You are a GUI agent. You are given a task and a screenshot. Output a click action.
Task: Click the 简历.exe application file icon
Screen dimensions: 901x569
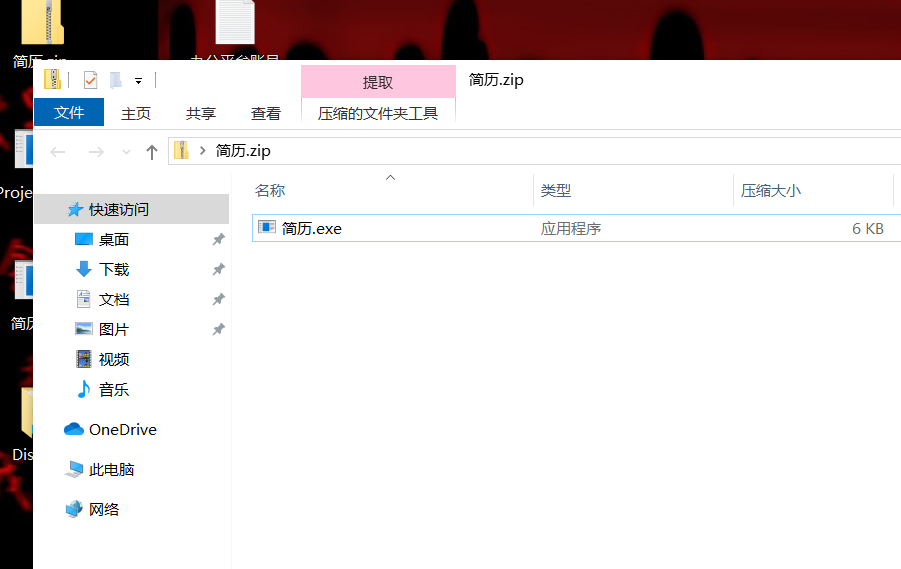pyautogui.click(x=267, y=228)
